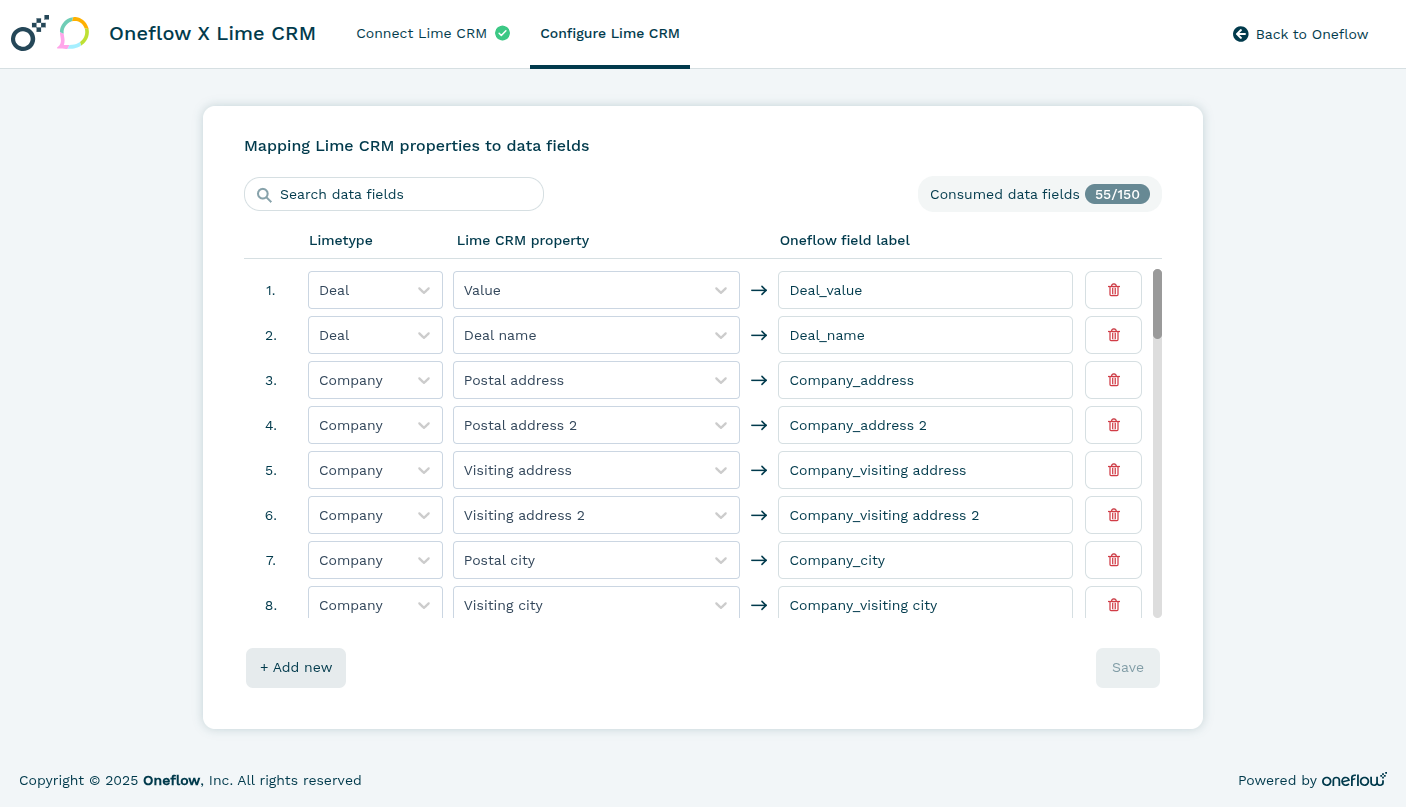Viewport: 1406px width, 807px height.
Task: Delete the Deal_value mapping row
Action: tap(1113, 290)
